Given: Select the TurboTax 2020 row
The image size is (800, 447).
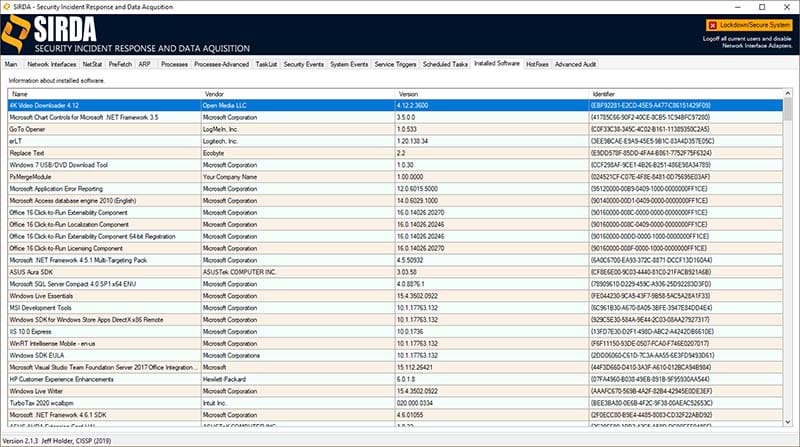Looking at the screenshot, I should tap(395, 403).
